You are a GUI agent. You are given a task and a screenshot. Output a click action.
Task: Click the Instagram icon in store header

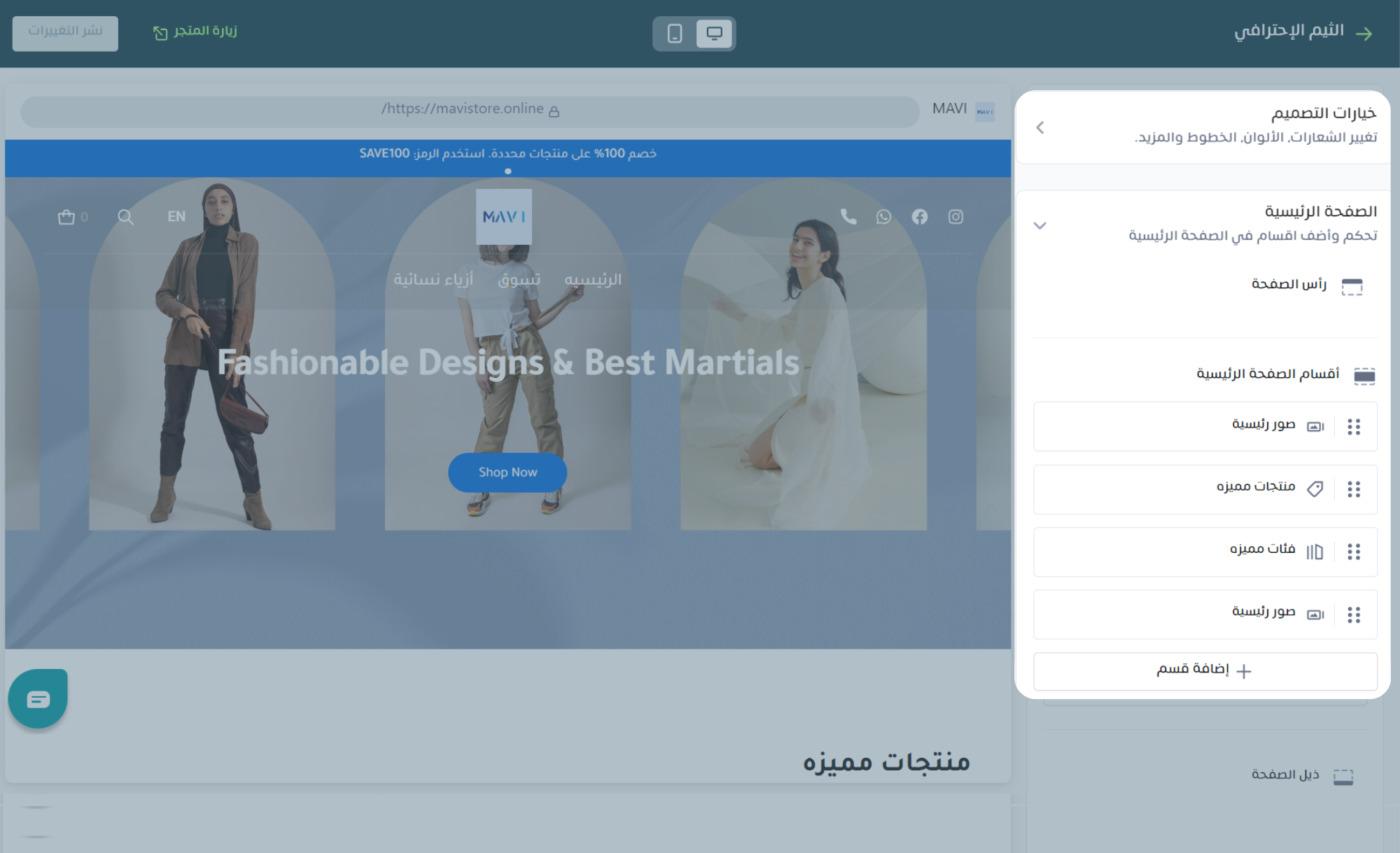pos(955,217)
